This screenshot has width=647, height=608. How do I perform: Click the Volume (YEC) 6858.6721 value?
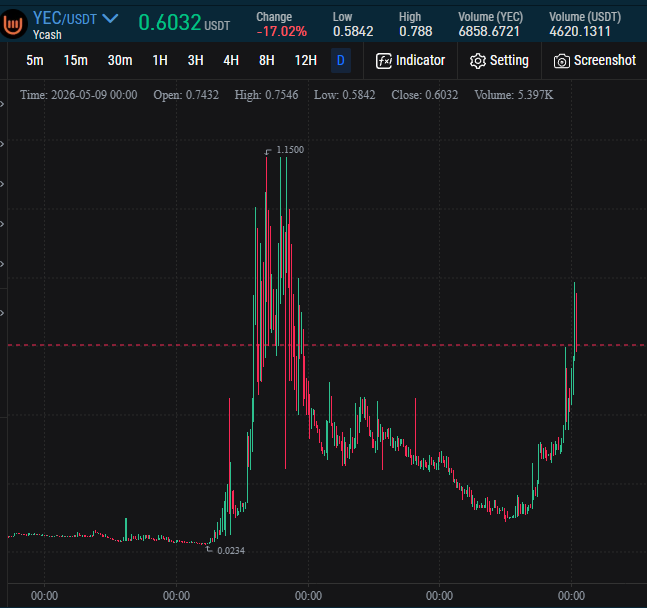point(489,31)
